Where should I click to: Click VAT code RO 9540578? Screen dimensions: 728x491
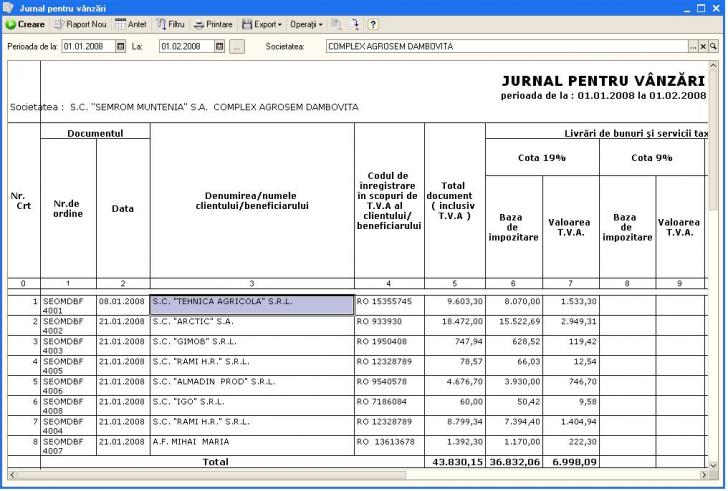point(389,386)
